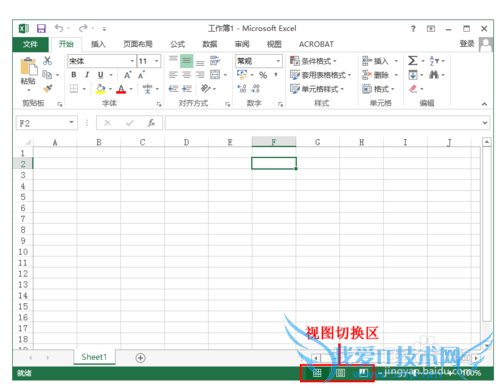Click the 删除 delete cells button

click(376, 75)
